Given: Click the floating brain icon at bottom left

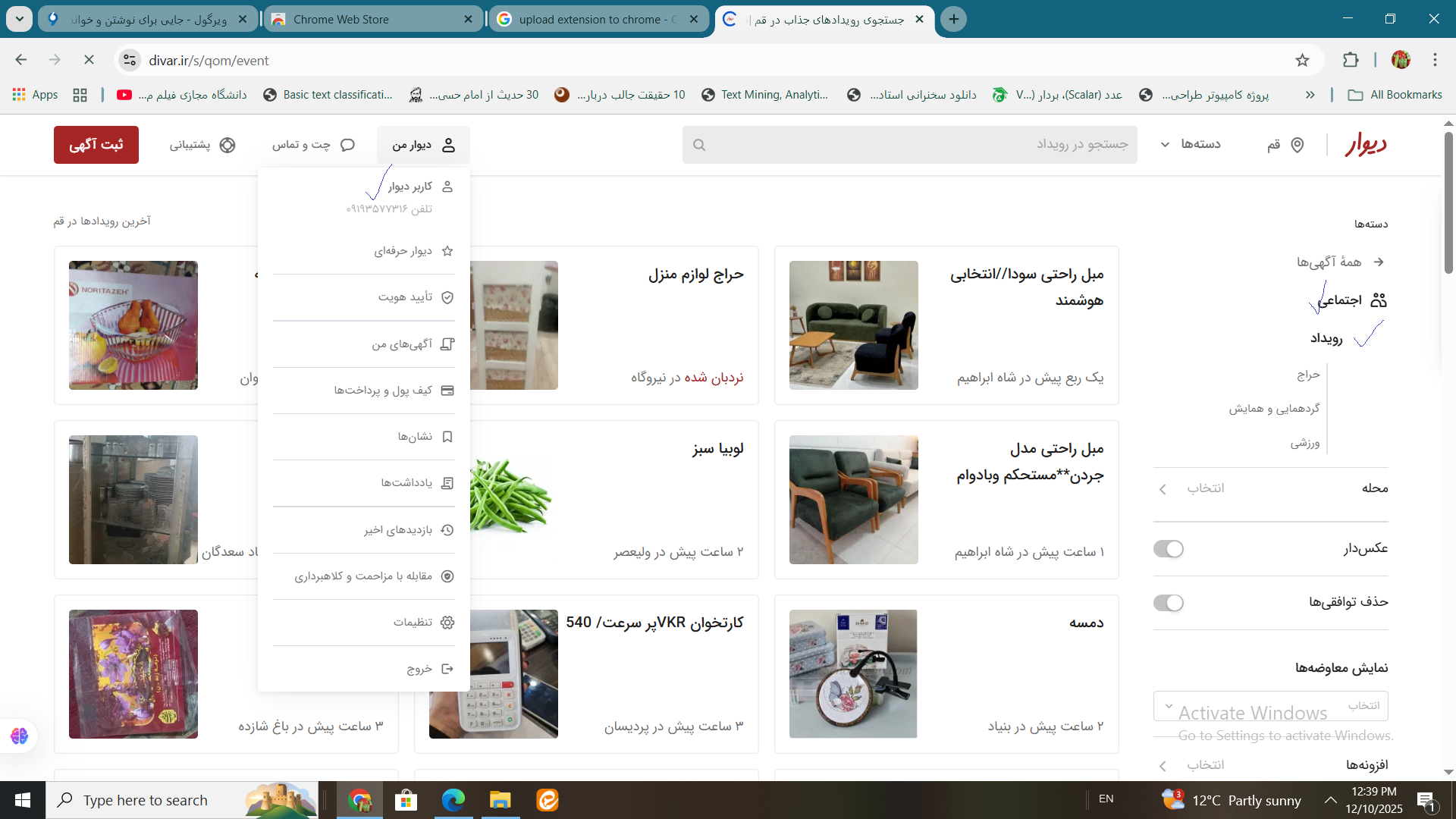Looking at the screenshot, I should click(19, 736).
